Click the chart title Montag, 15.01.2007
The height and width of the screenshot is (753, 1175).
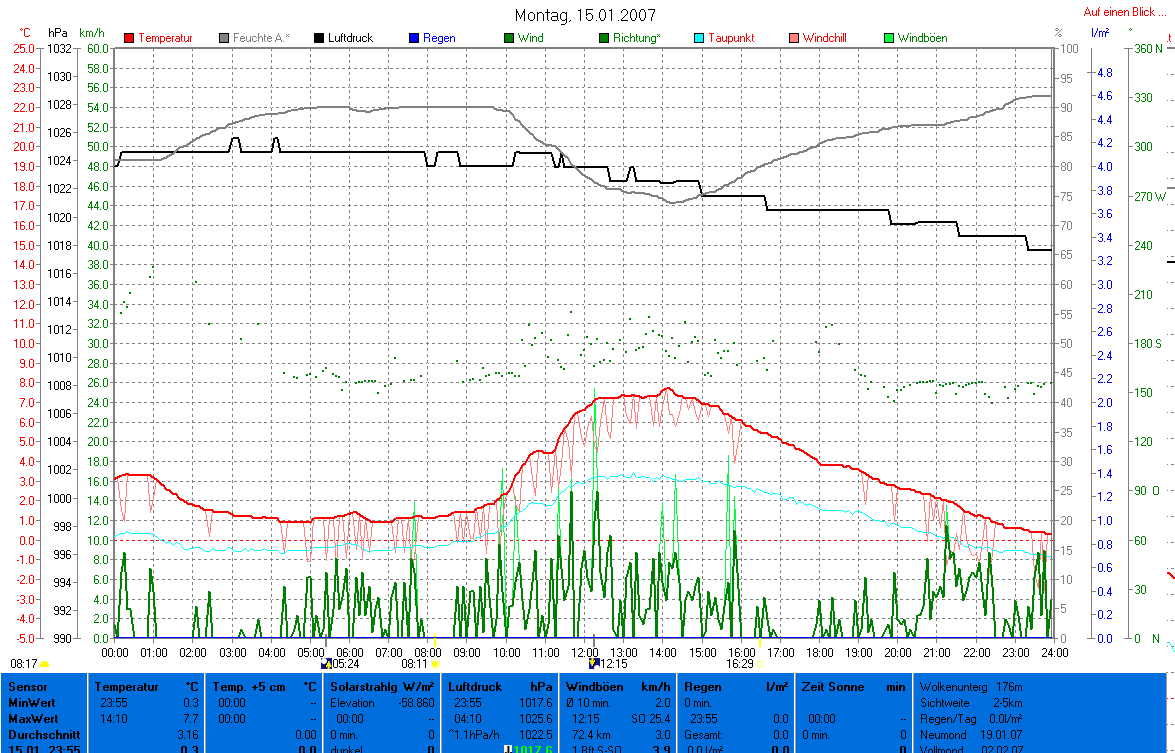click(x=586, y=15)
